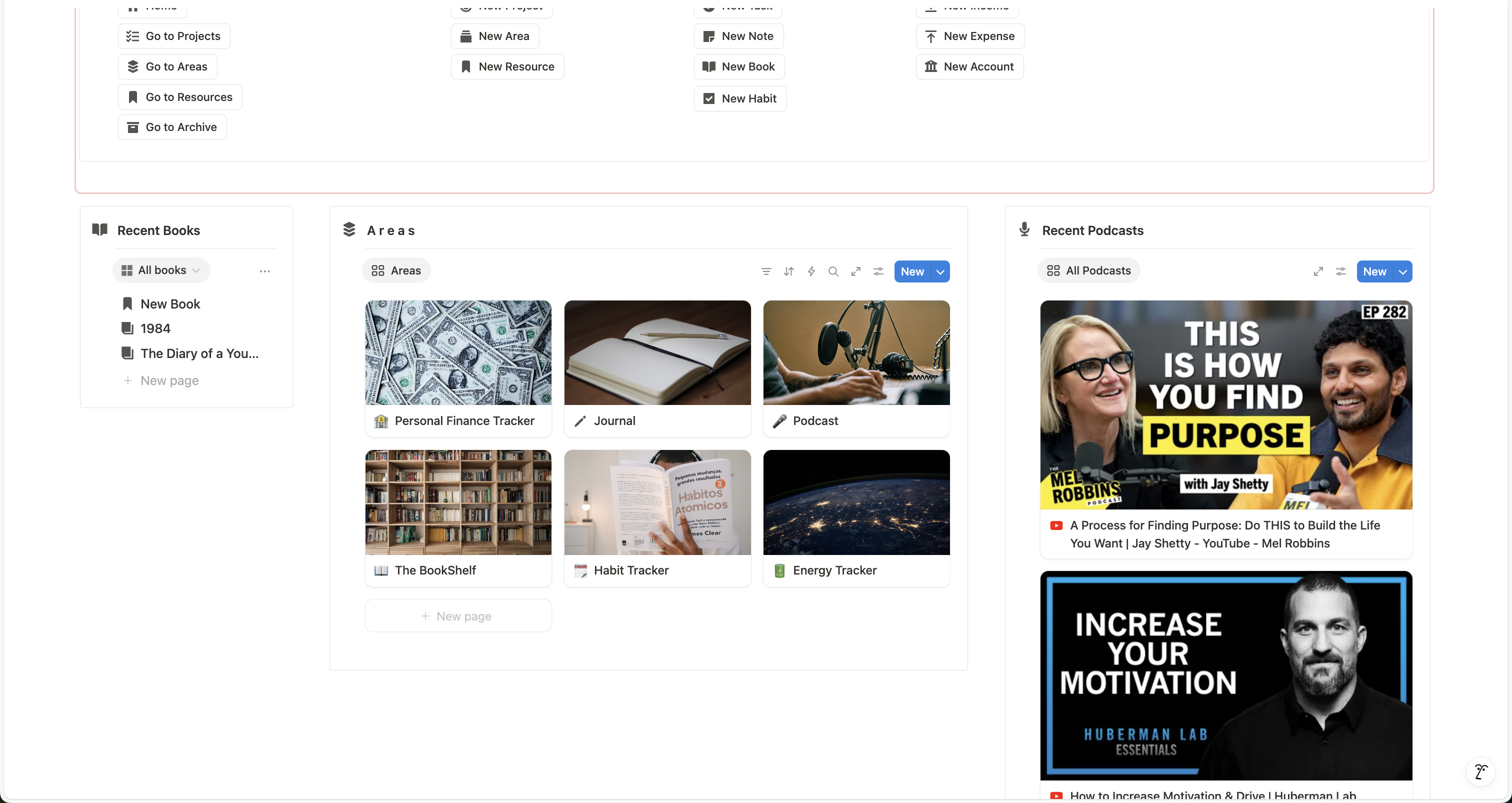This screenshot has width=1512, height=803.
Task: Expand the All books view dropdown
Action: point(161,270)
